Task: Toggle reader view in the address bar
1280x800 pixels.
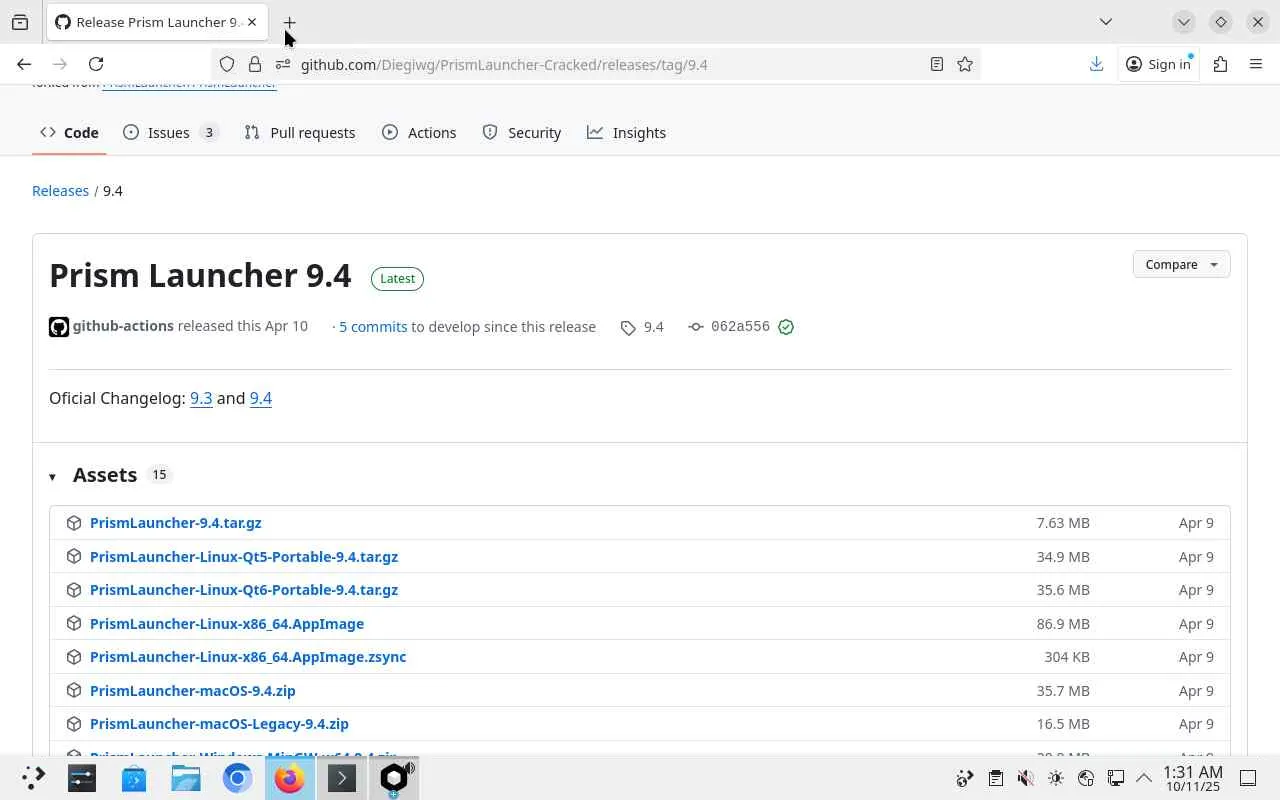Action: [x=937, y=64]
